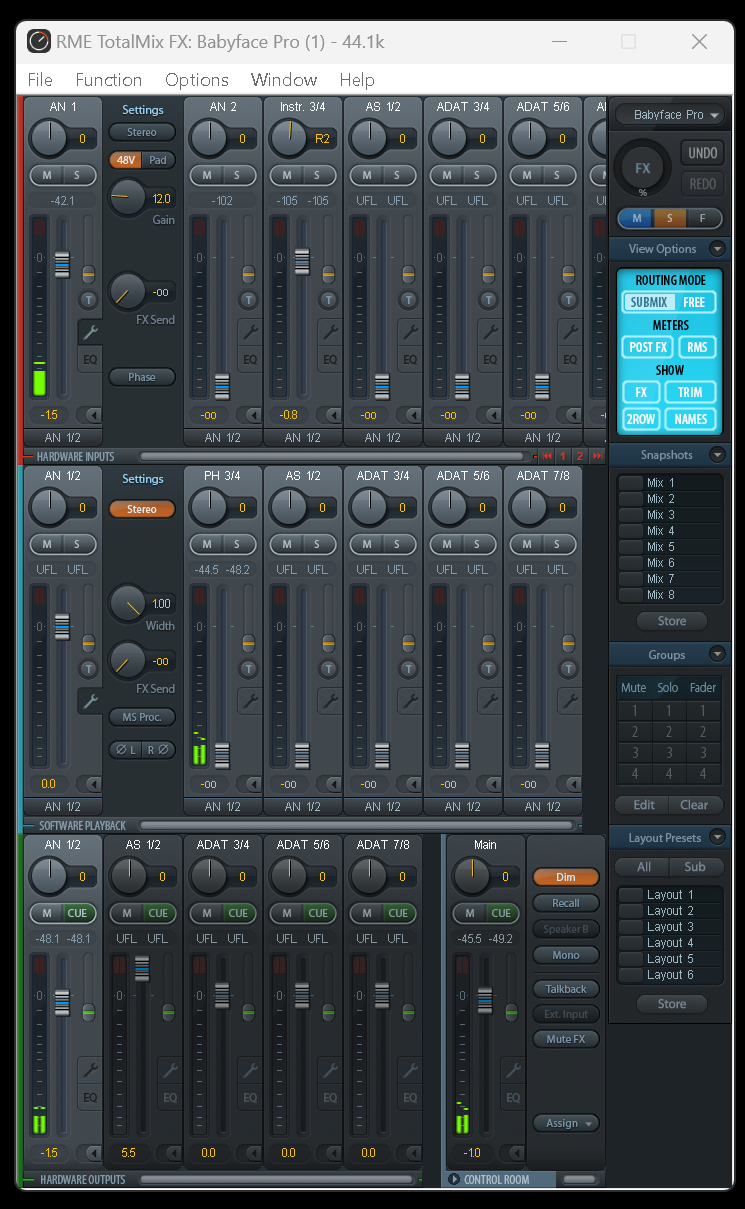Toggle Dim in Control Room
Viewport: 745px width, 1209px height.
pyautogui.click(x=566, y=877)
